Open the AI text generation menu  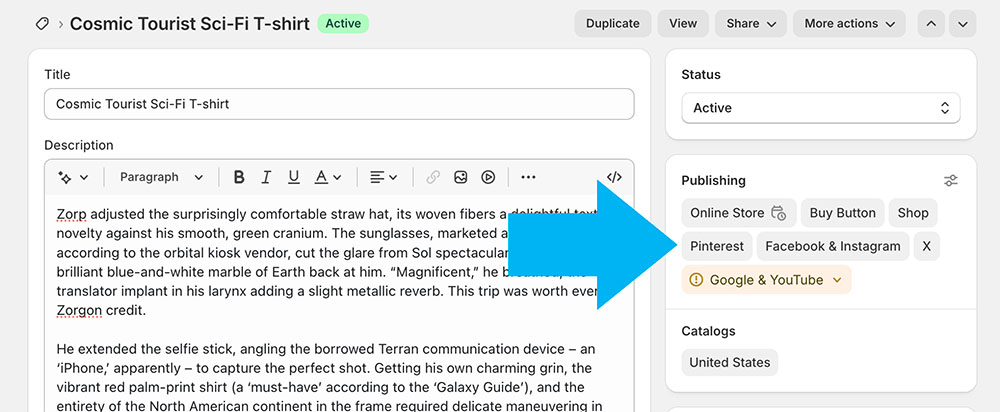(x=73, y=177)
